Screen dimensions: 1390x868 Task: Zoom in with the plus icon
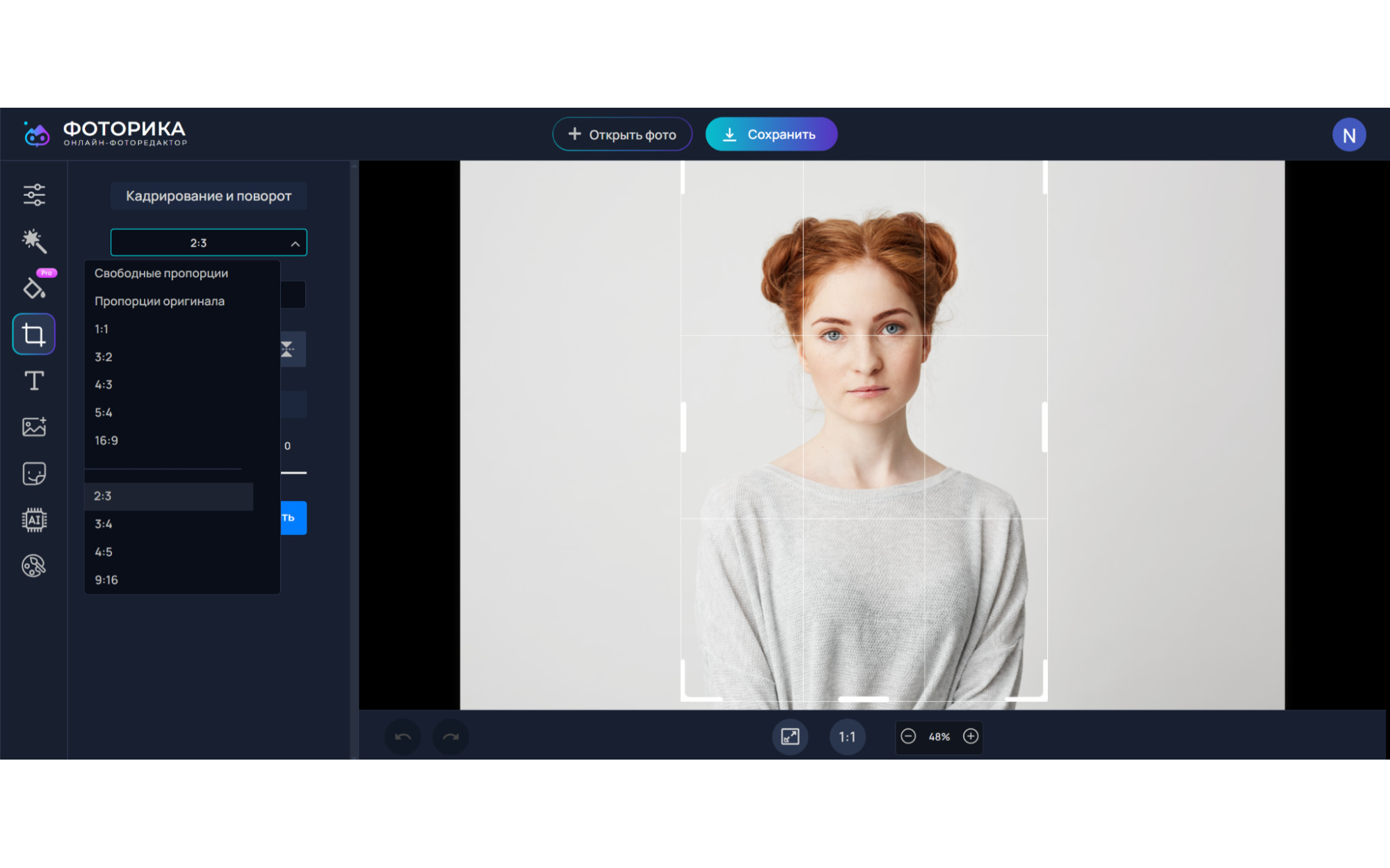(971, 737)
